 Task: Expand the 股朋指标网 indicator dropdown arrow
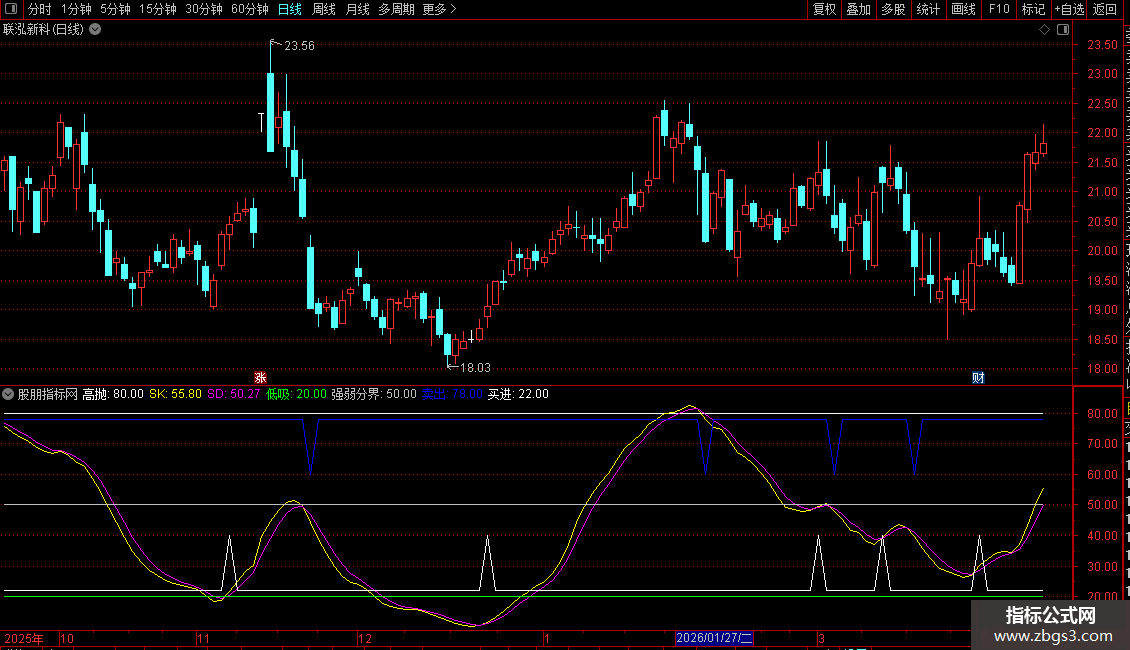[x=9, y=394]
